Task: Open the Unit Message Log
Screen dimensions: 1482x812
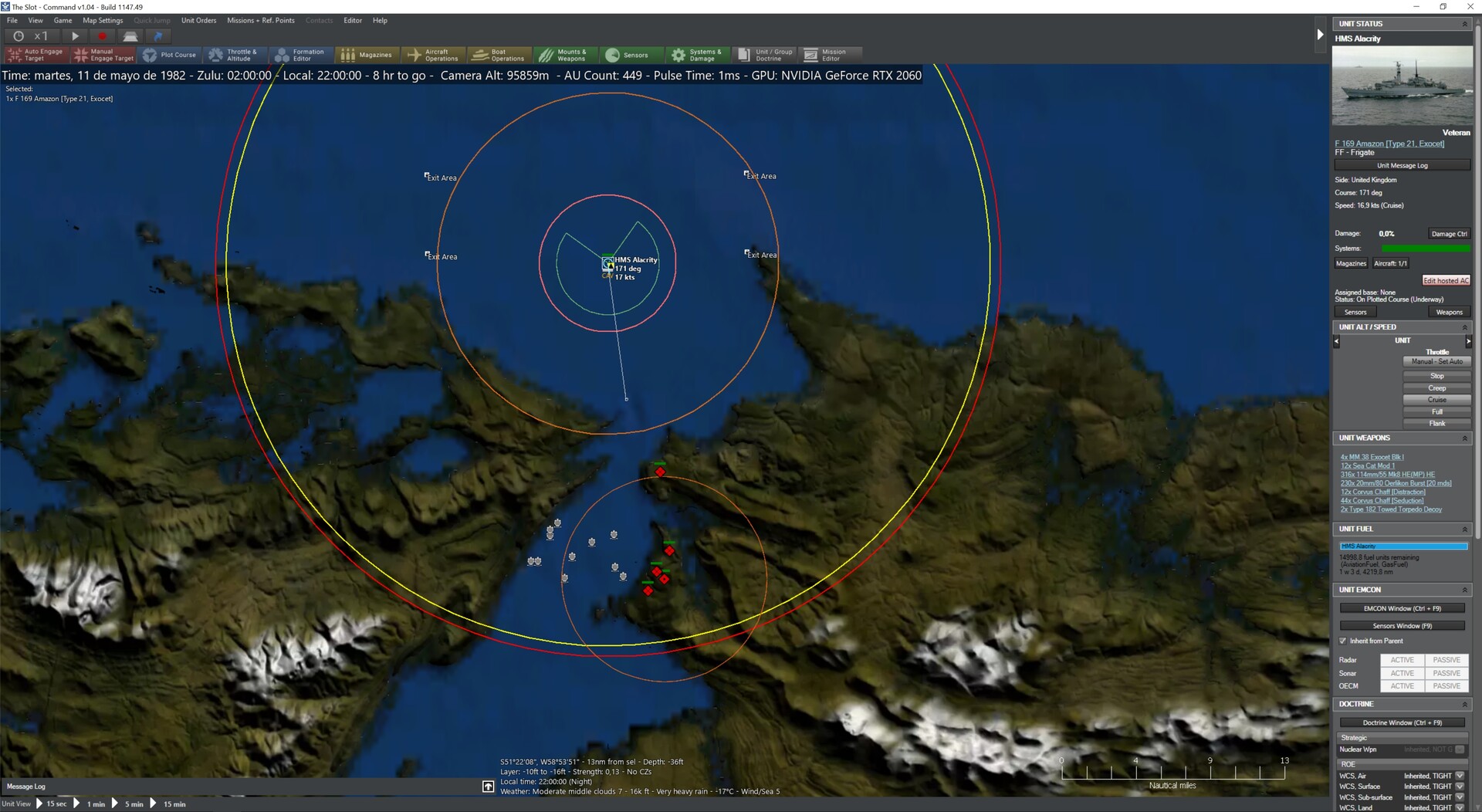Action: click(x=1402, y=165)
